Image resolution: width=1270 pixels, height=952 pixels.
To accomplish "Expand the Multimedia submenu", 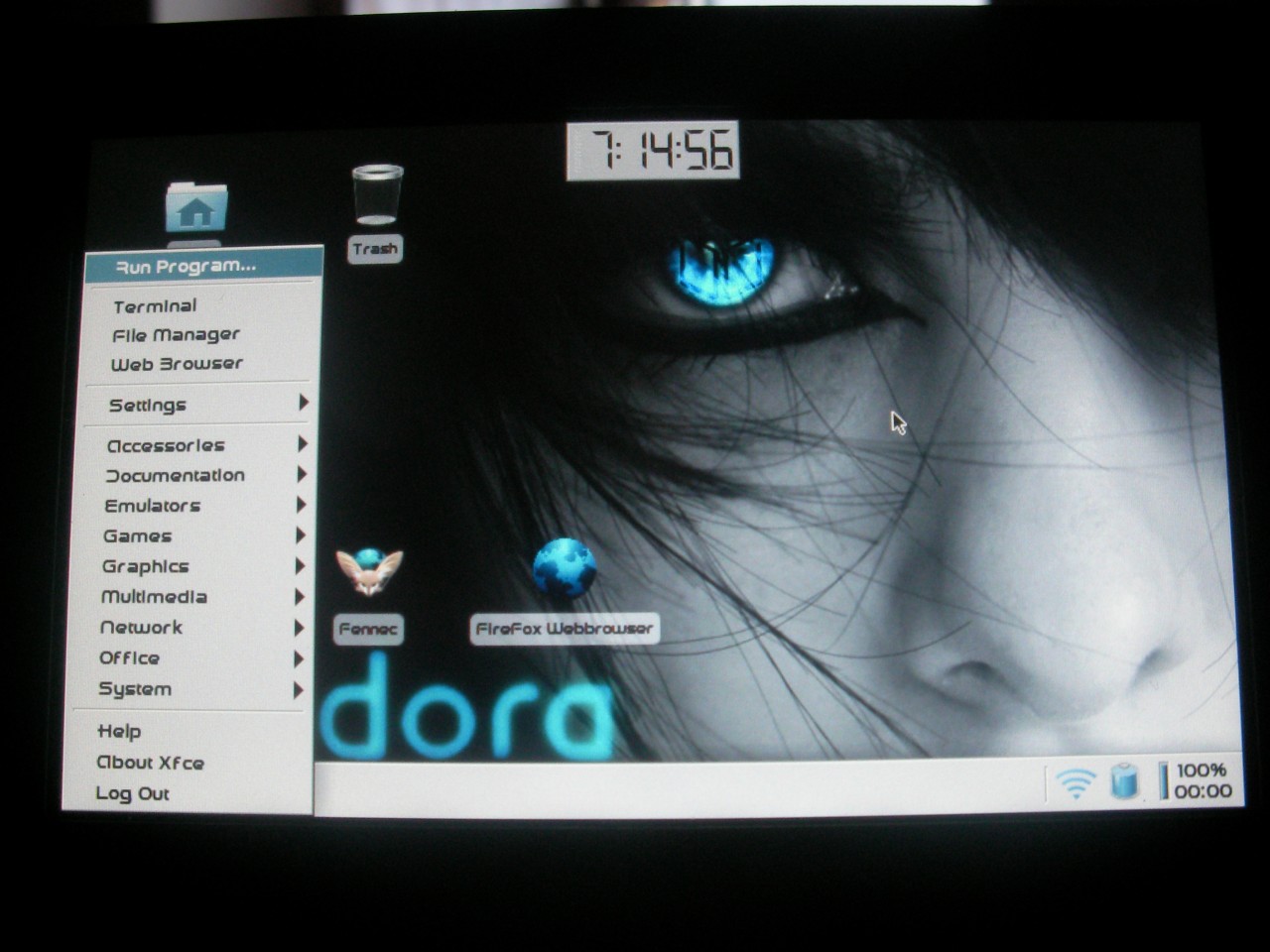I will [x=154, y=597].
